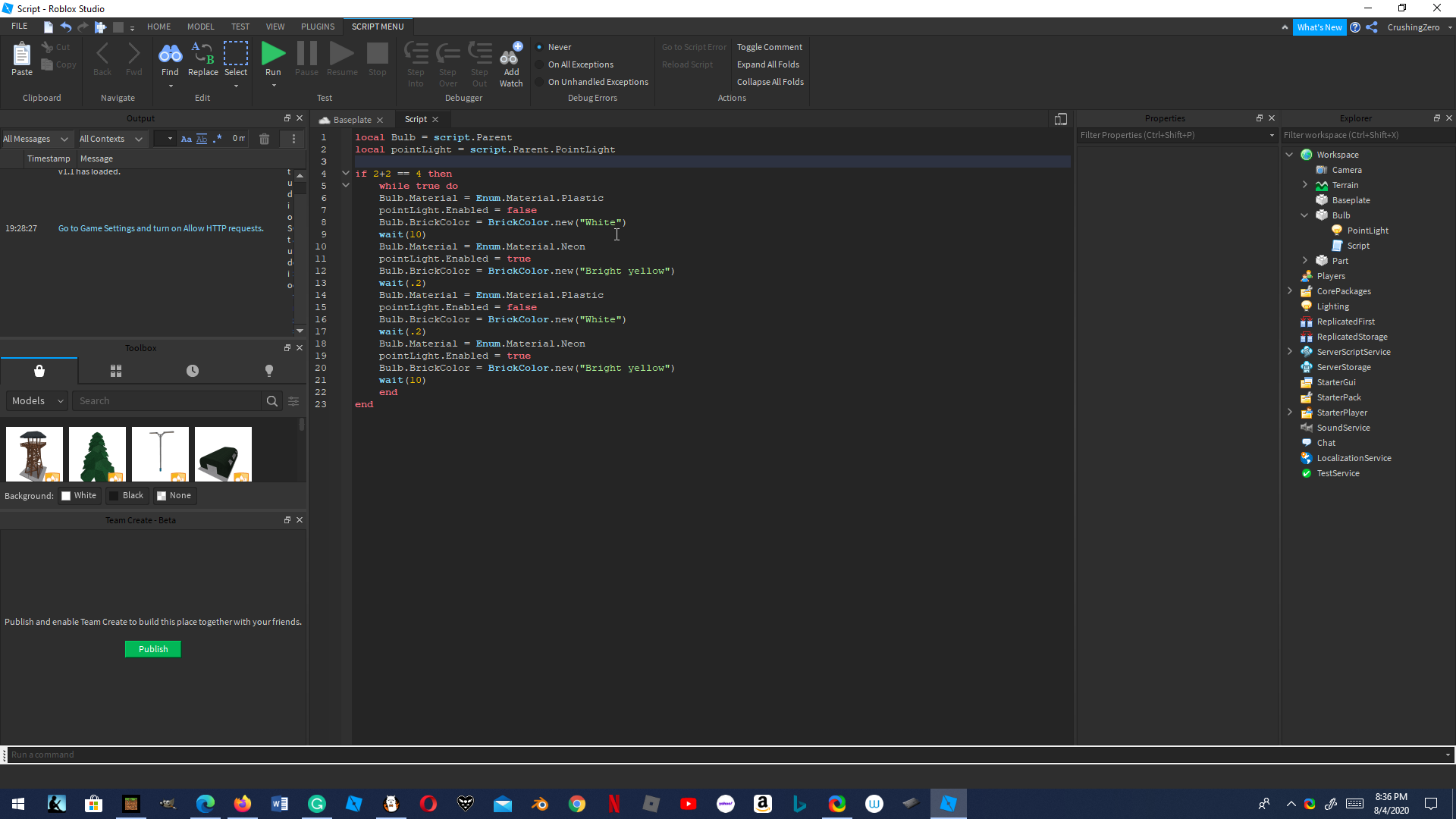This screenshot has height=819, width=1456.
Task: Switch to the Baseplate tab
Action: (352, 120)
